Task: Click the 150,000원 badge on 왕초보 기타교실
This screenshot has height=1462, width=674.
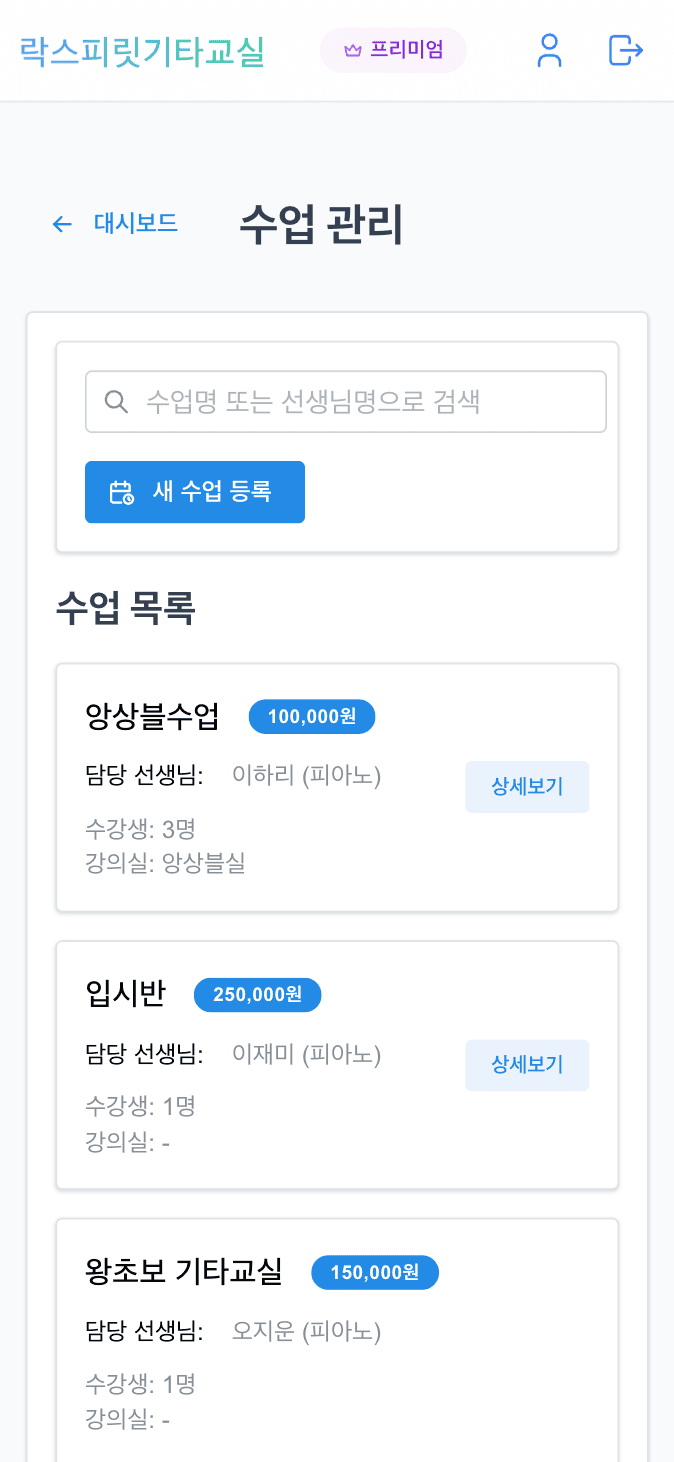Action: pos(374,1272)
